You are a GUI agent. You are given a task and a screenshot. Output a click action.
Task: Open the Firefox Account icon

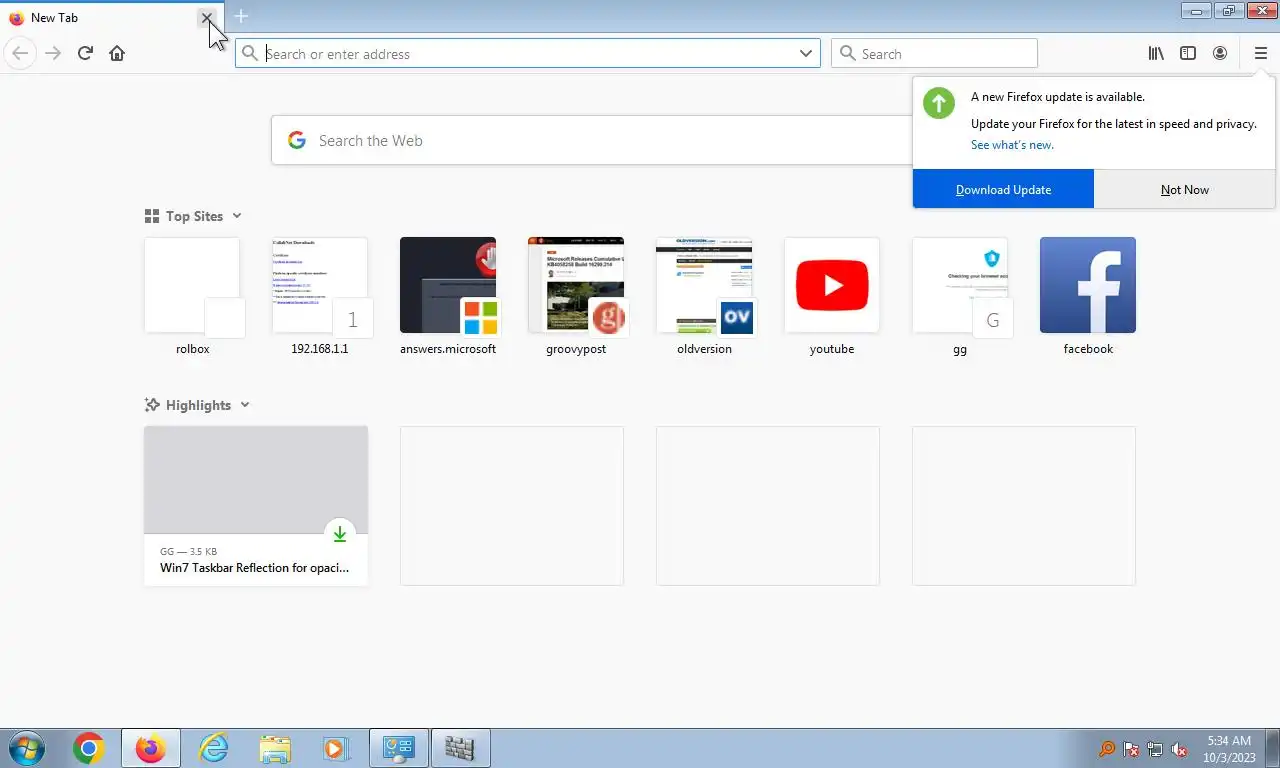coord(1220,53)
